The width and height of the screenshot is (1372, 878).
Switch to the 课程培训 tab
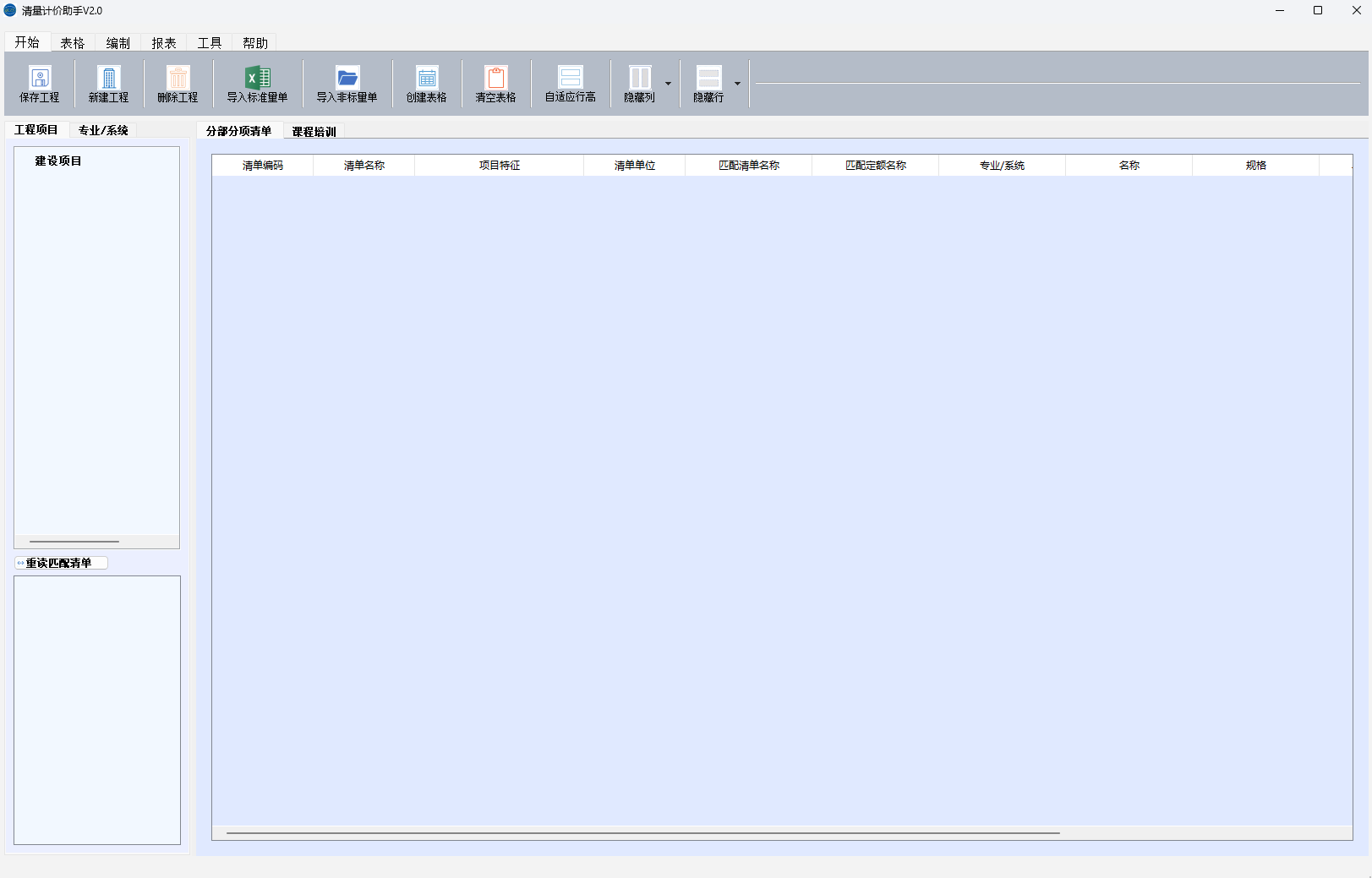tap(314, 132)
